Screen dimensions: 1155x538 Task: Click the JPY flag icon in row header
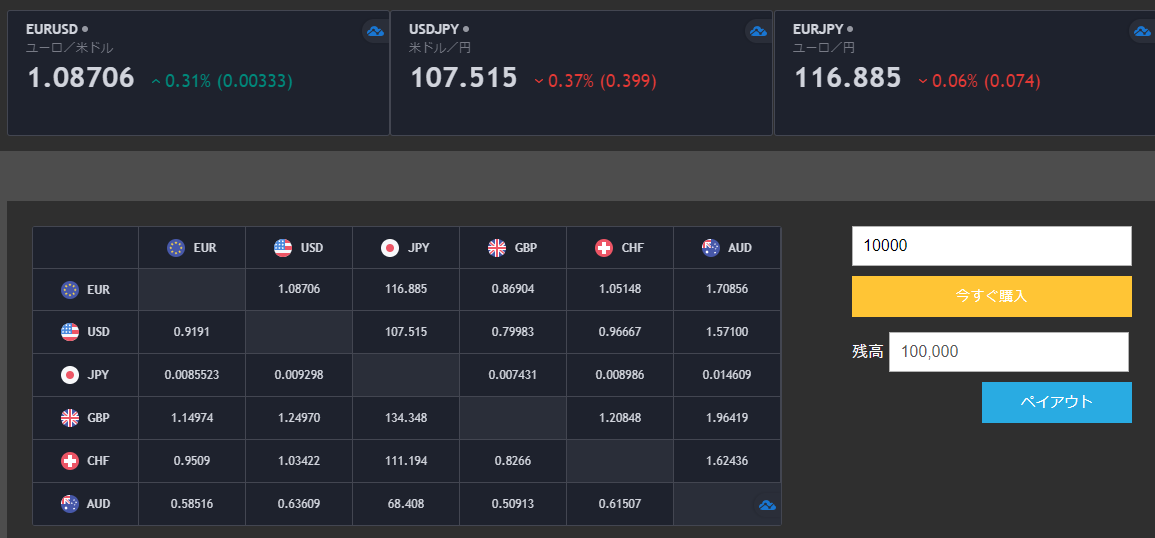point(70,375)
